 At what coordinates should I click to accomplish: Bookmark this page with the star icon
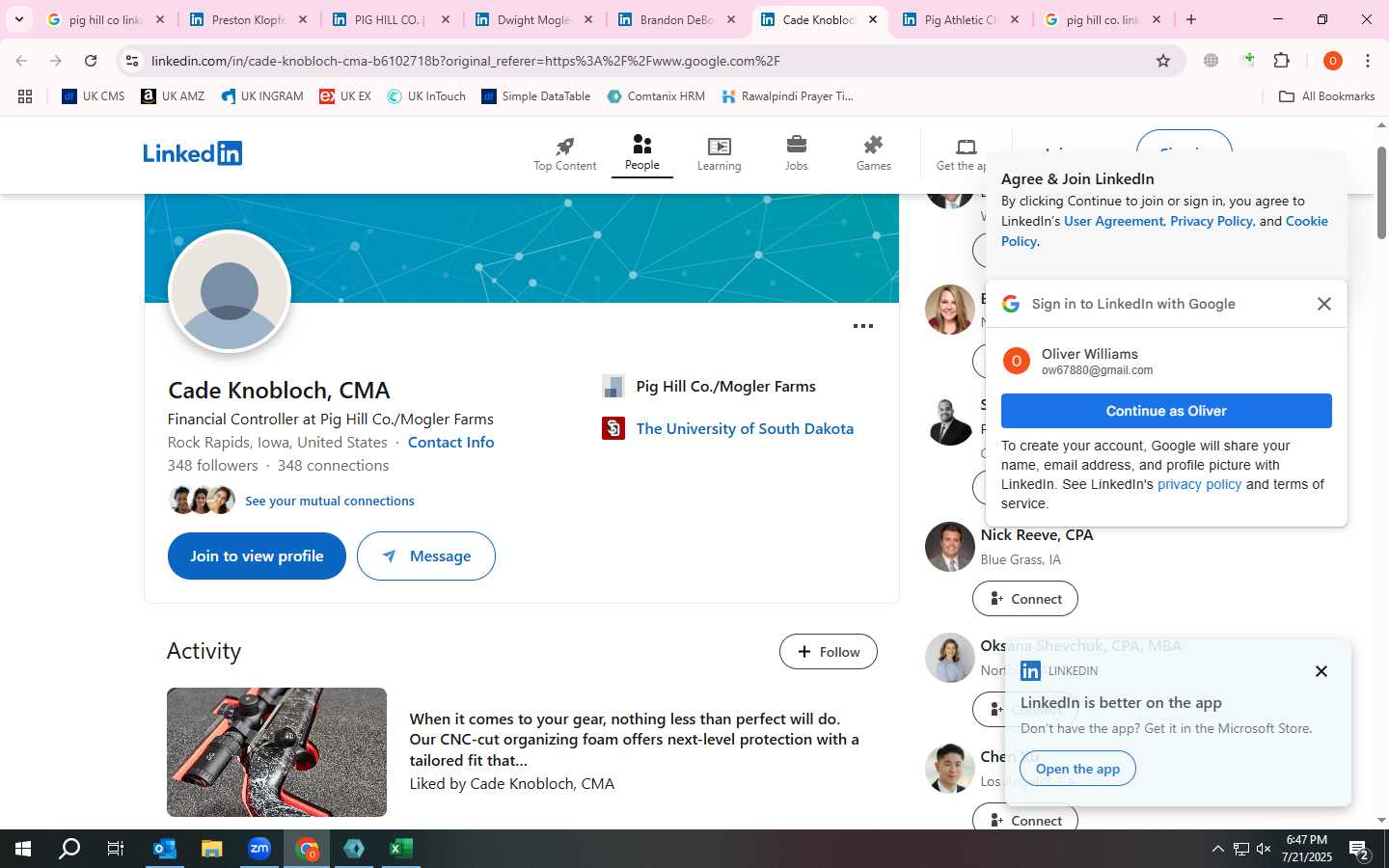1163,61
